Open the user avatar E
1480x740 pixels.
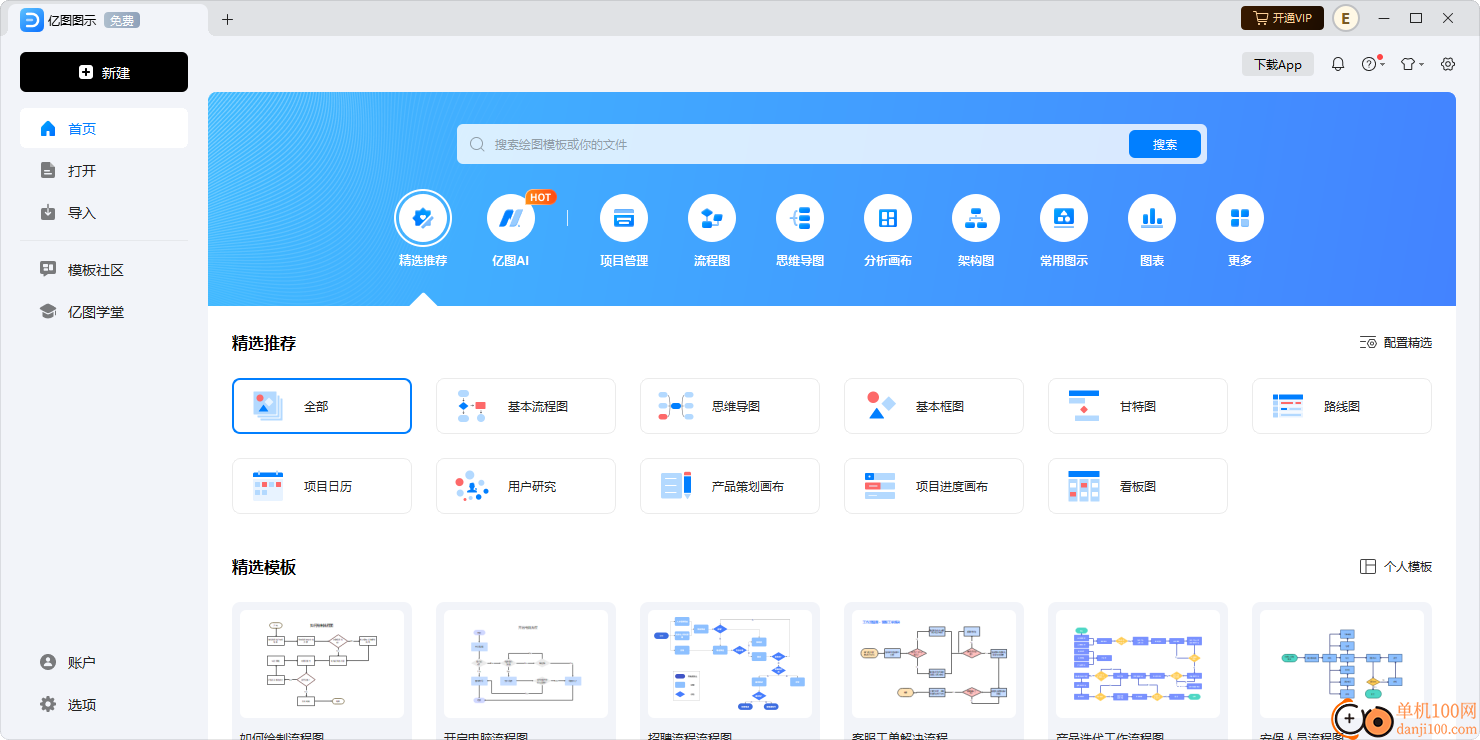click(x=1346, y=18)
